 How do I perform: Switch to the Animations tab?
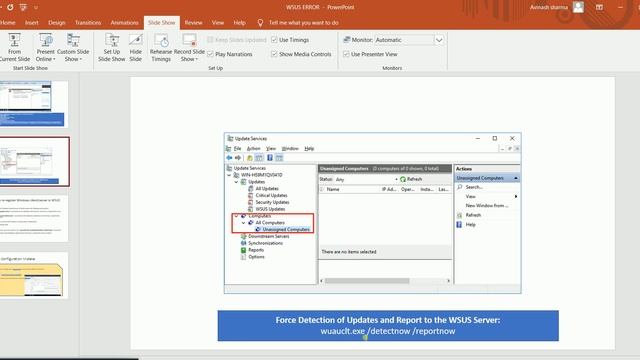124,22
